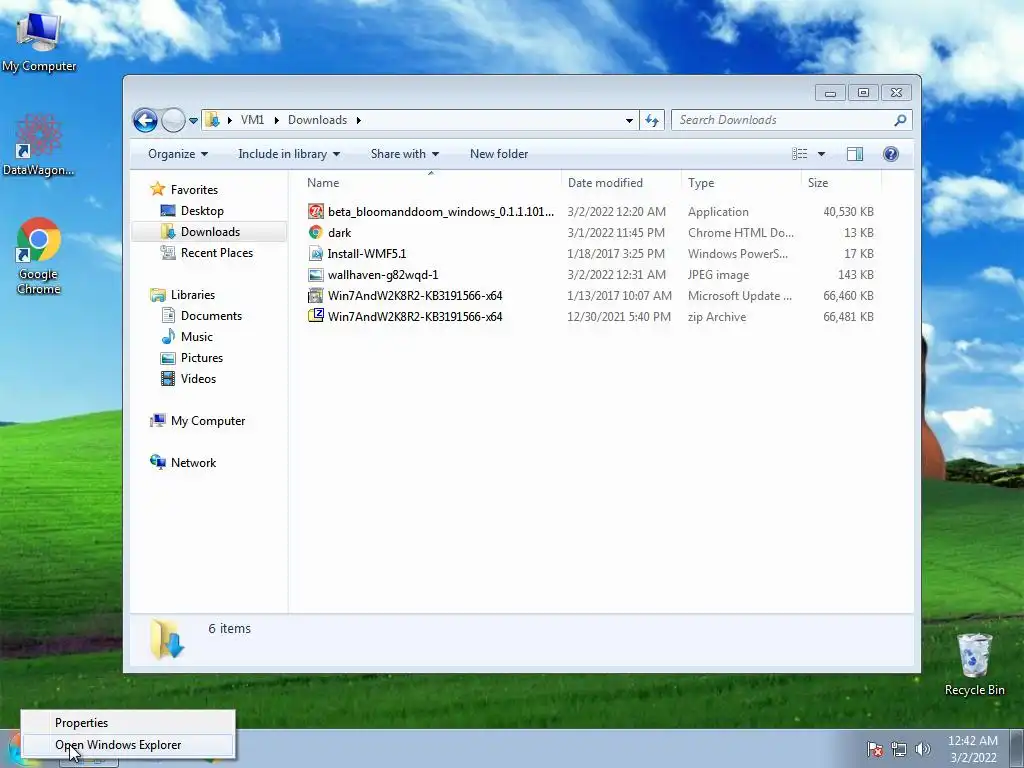Select the Recycle Bin desktop icon
Viewport: 1024px width, 768px height.
[974, 664]
